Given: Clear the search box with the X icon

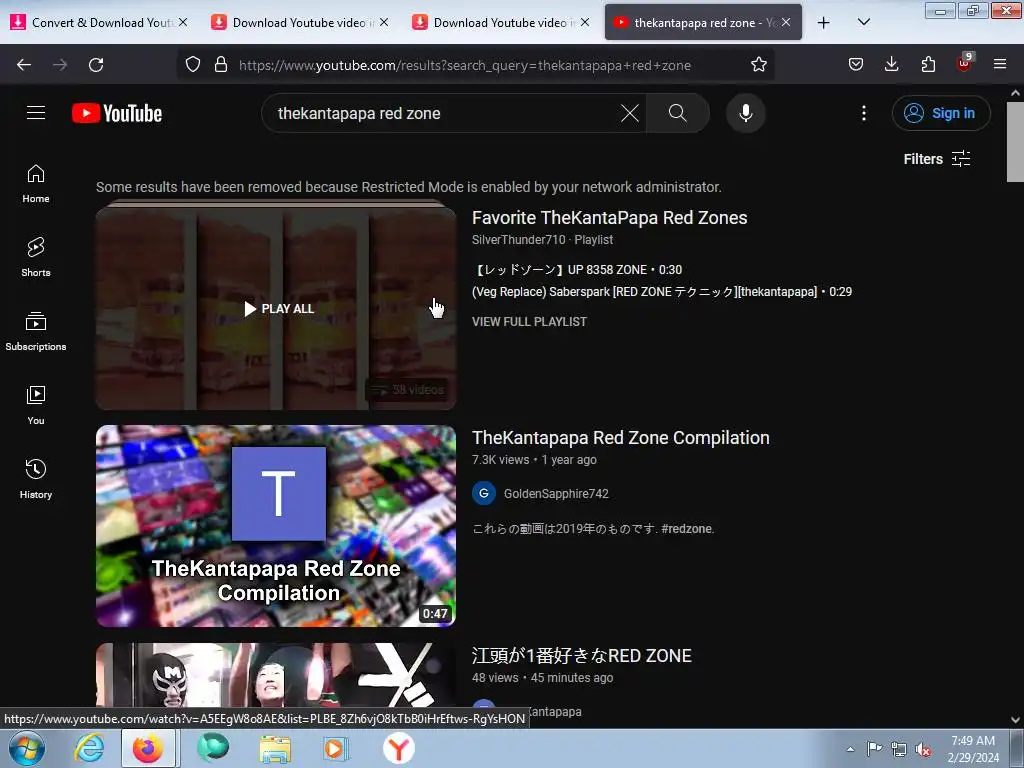Looking at the screenshot, I should click(x=630, y=113).
